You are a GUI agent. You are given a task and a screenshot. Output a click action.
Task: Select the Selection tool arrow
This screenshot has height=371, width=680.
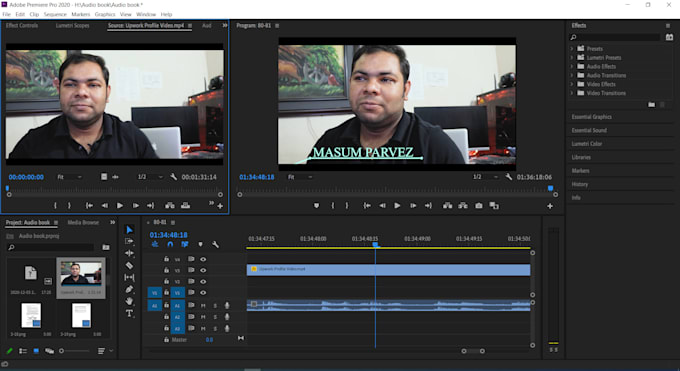click(x=129, y=230)
